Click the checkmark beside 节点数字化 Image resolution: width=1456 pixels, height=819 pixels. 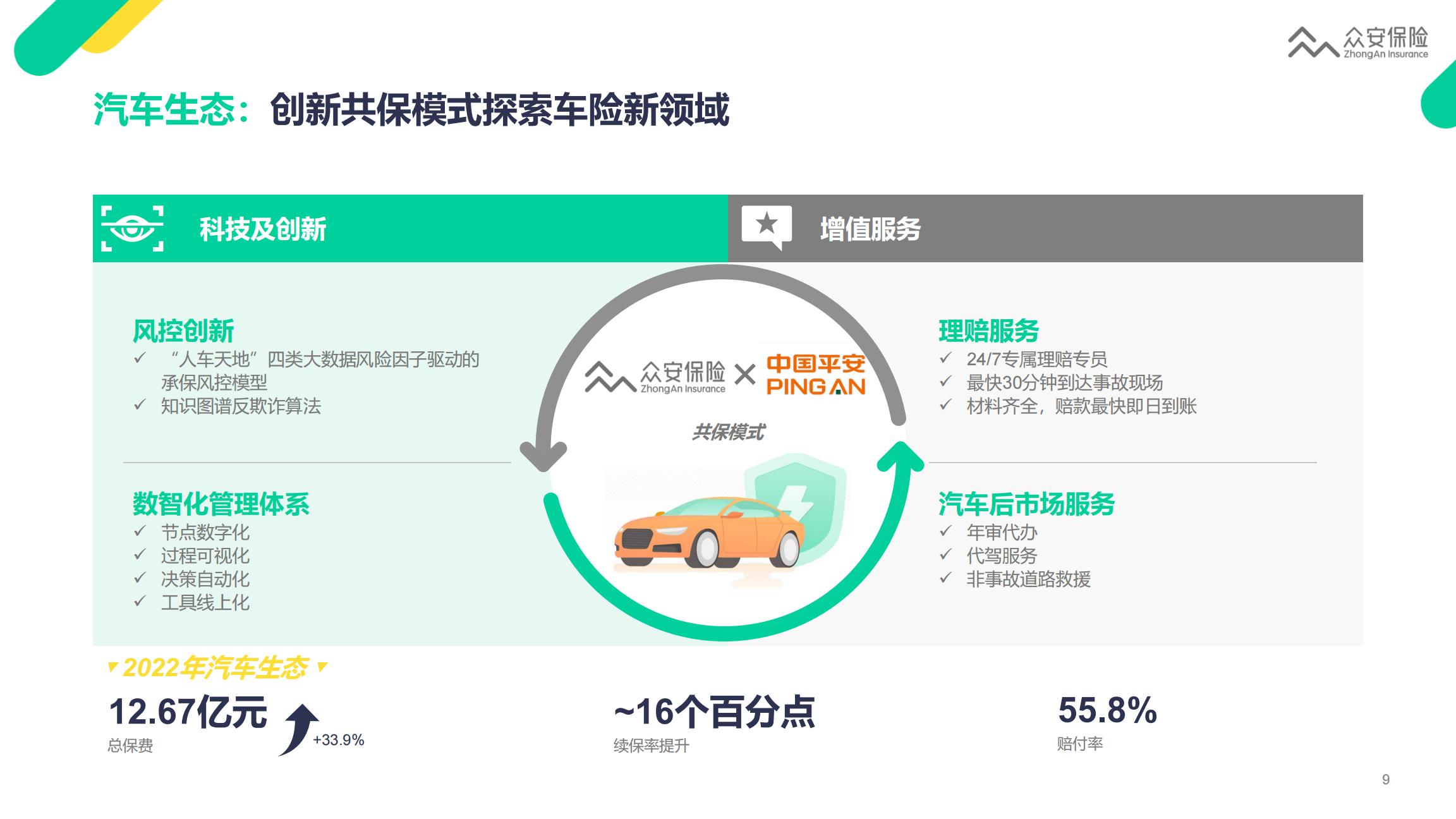[140, 531]
